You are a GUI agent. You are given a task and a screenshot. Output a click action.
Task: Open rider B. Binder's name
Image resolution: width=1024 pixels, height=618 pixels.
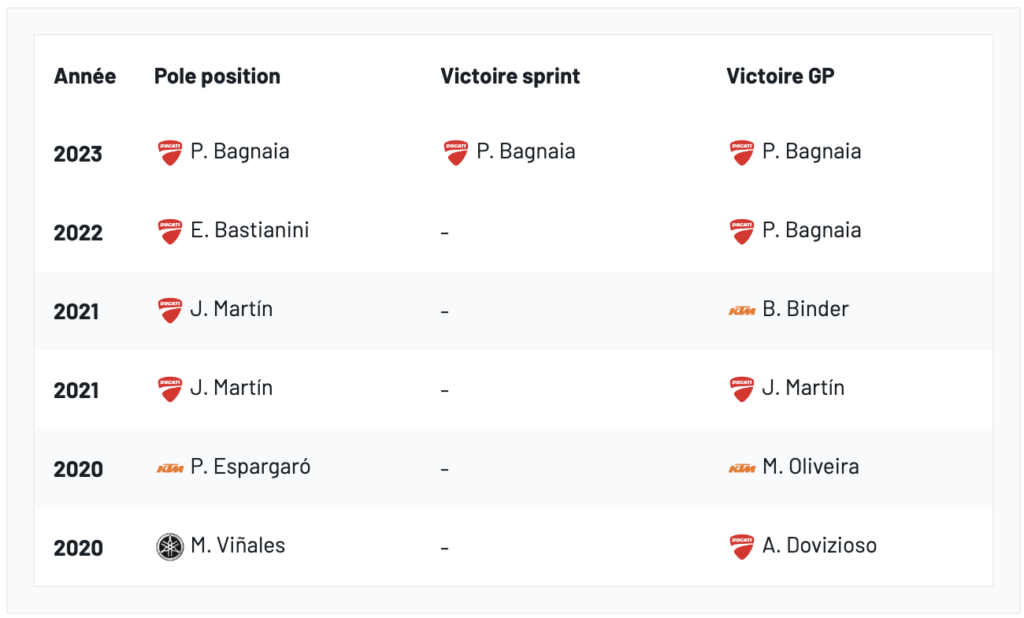pos(805,309)
